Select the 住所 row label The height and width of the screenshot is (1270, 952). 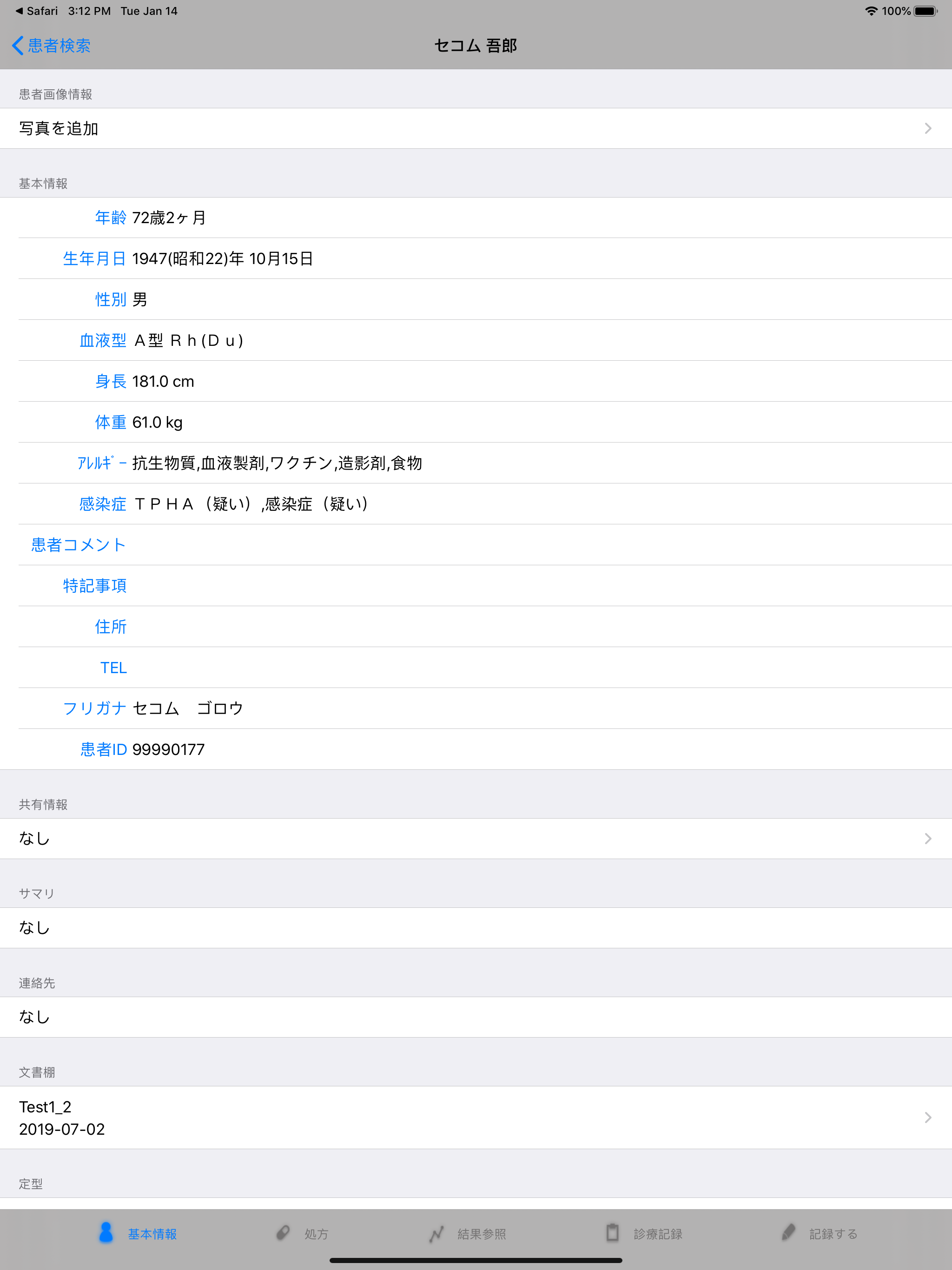coord(111,626)
